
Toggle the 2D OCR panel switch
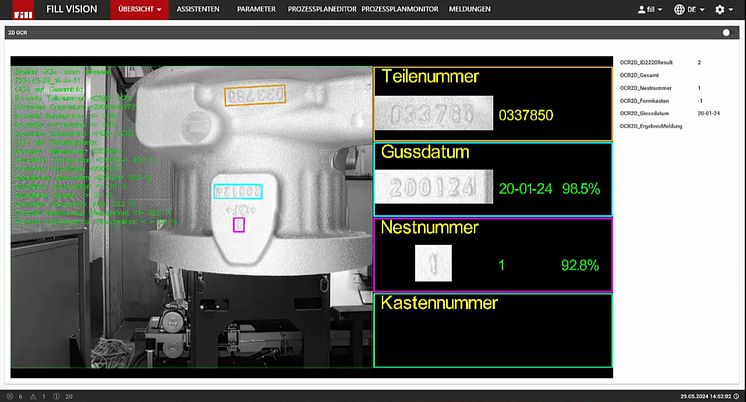pyautogui.click(x=729, y=32)
